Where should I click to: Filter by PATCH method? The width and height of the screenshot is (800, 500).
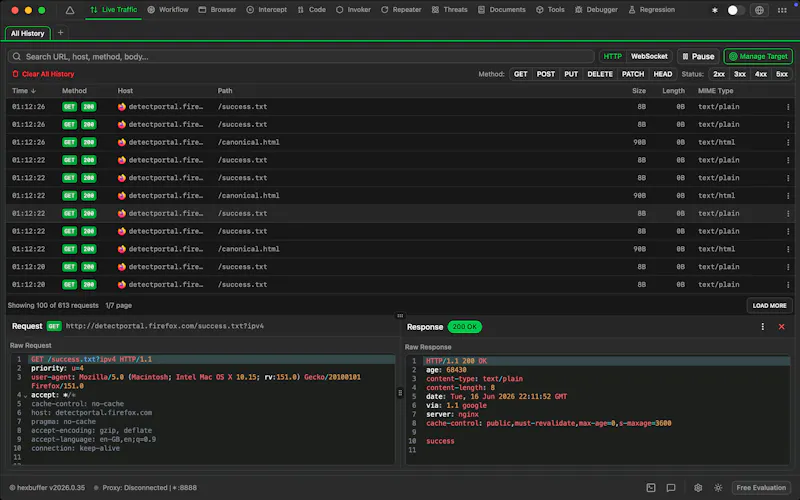coord(633,74)
